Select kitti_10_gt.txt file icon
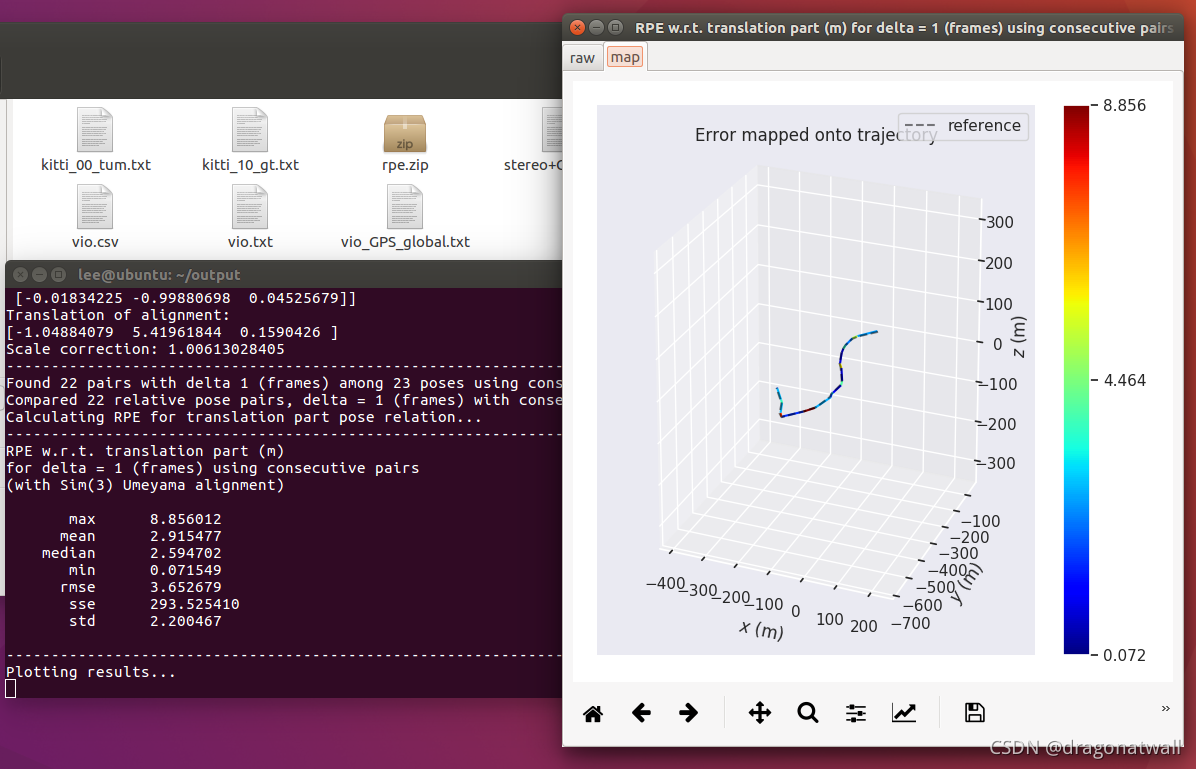 pos(250,130)
